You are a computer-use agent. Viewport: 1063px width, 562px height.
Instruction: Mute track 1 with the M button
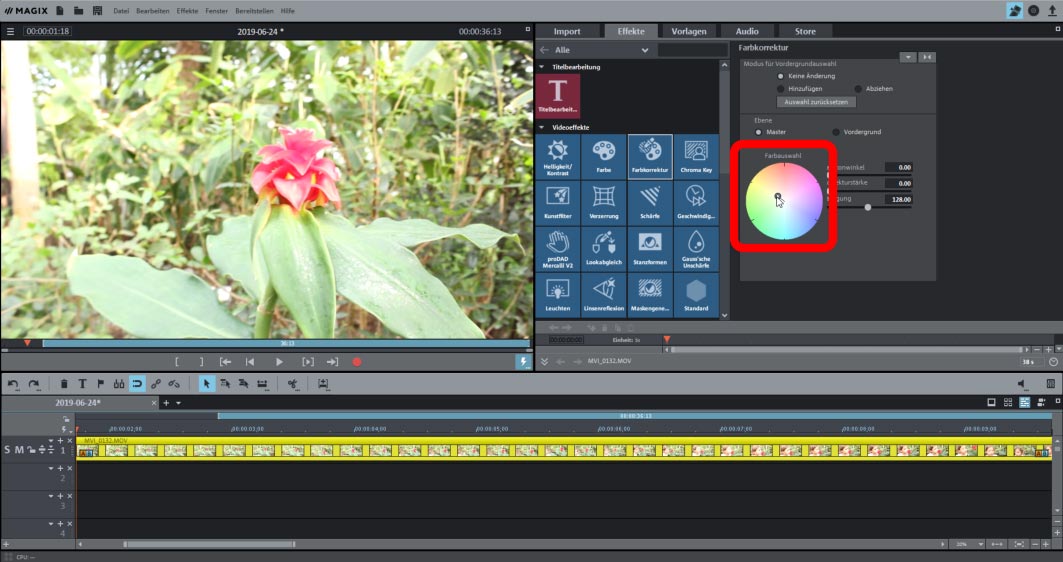19,449
